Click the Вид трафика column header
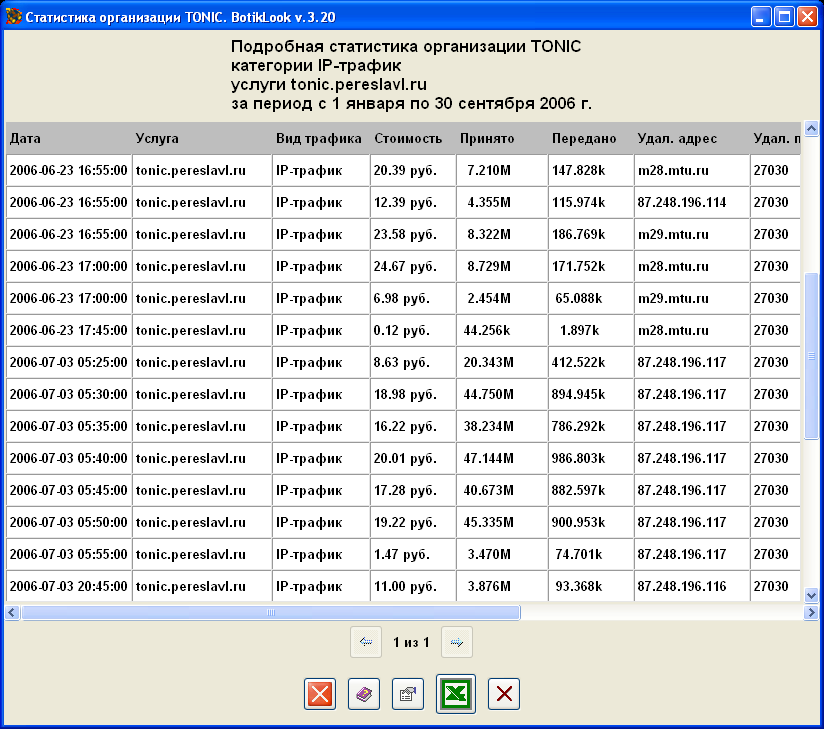Viewport: 824px width, 729px height. [x=321, y=138]
